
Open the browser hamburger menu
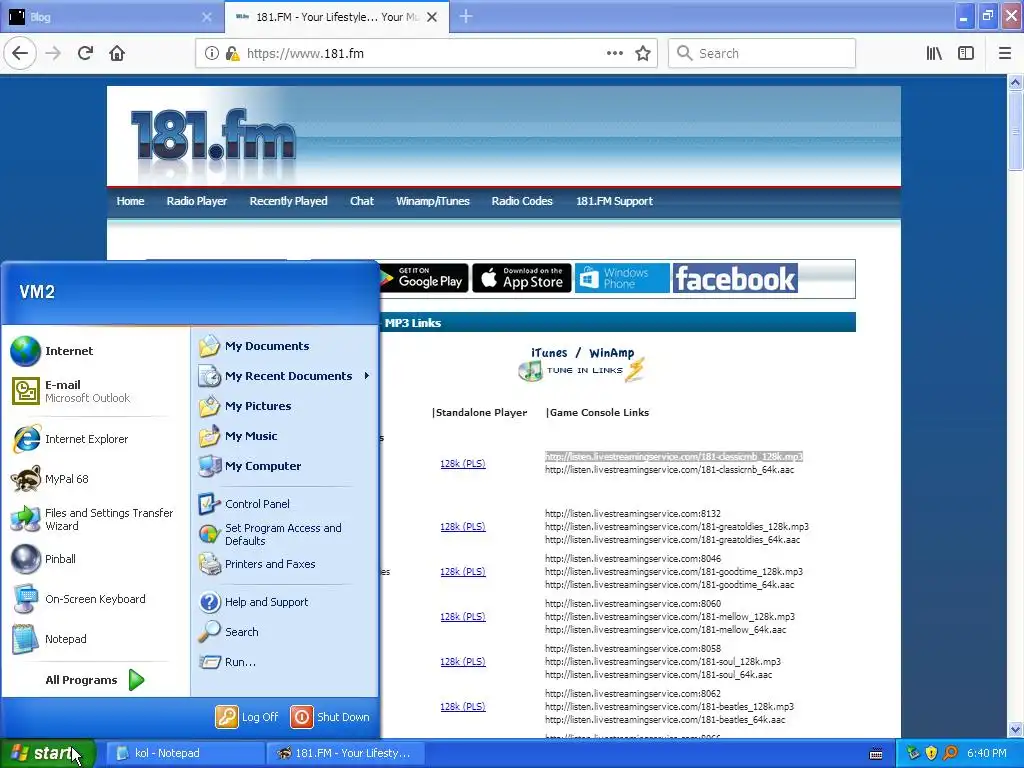pos(1004,53)
